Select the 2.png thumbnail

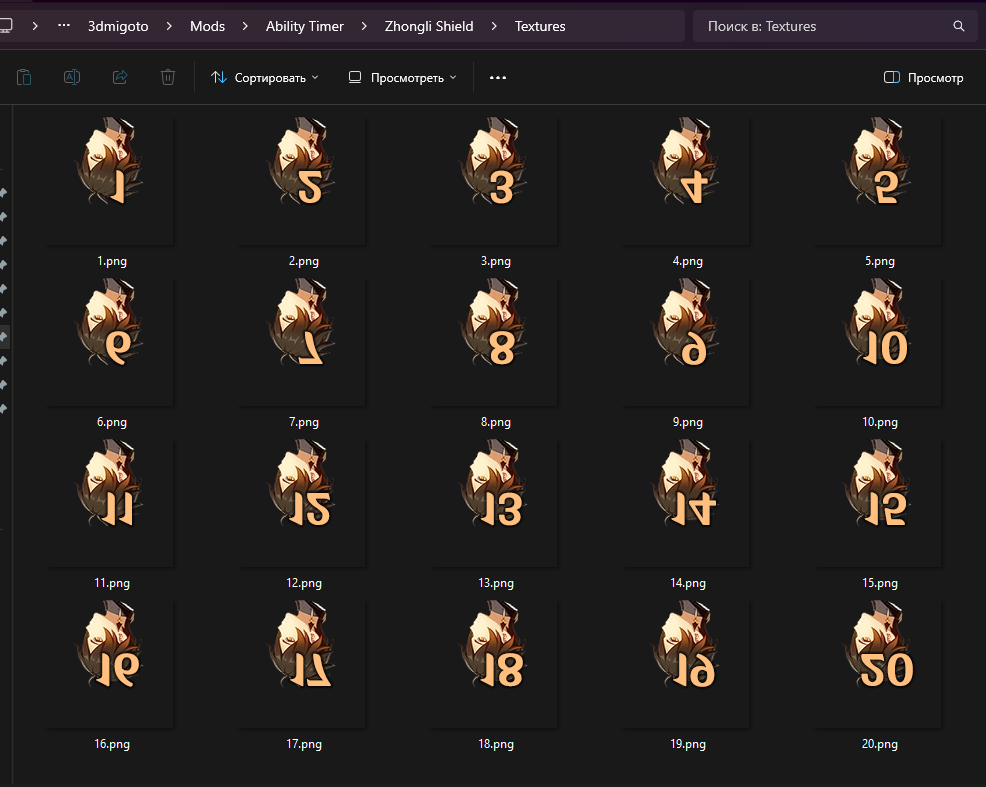point(302,180)
